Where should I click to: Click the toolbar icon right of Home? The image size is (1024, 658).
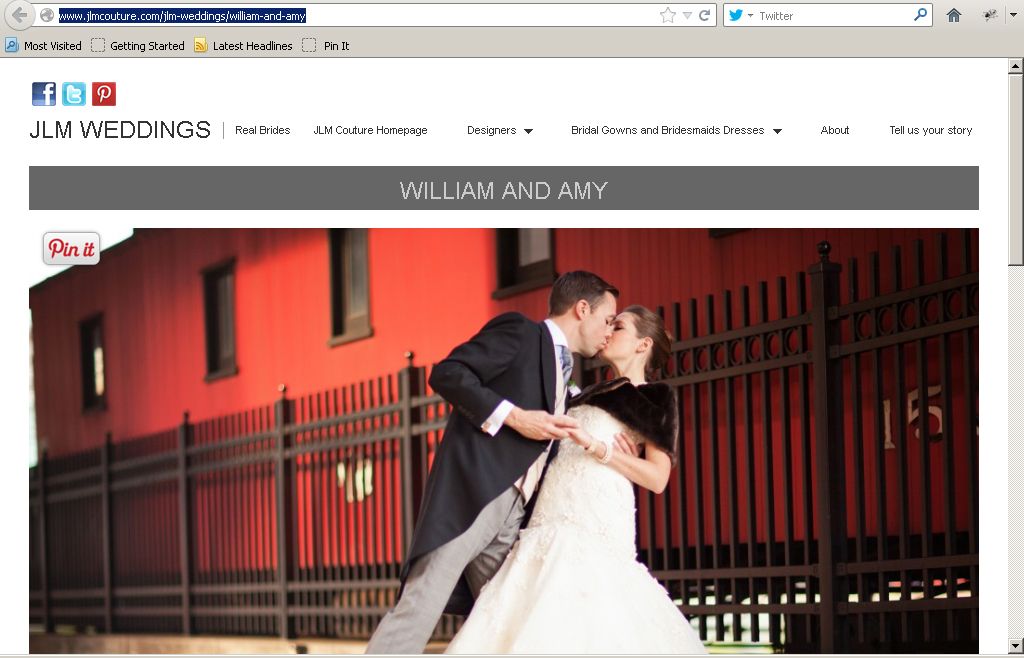point(991,16)
